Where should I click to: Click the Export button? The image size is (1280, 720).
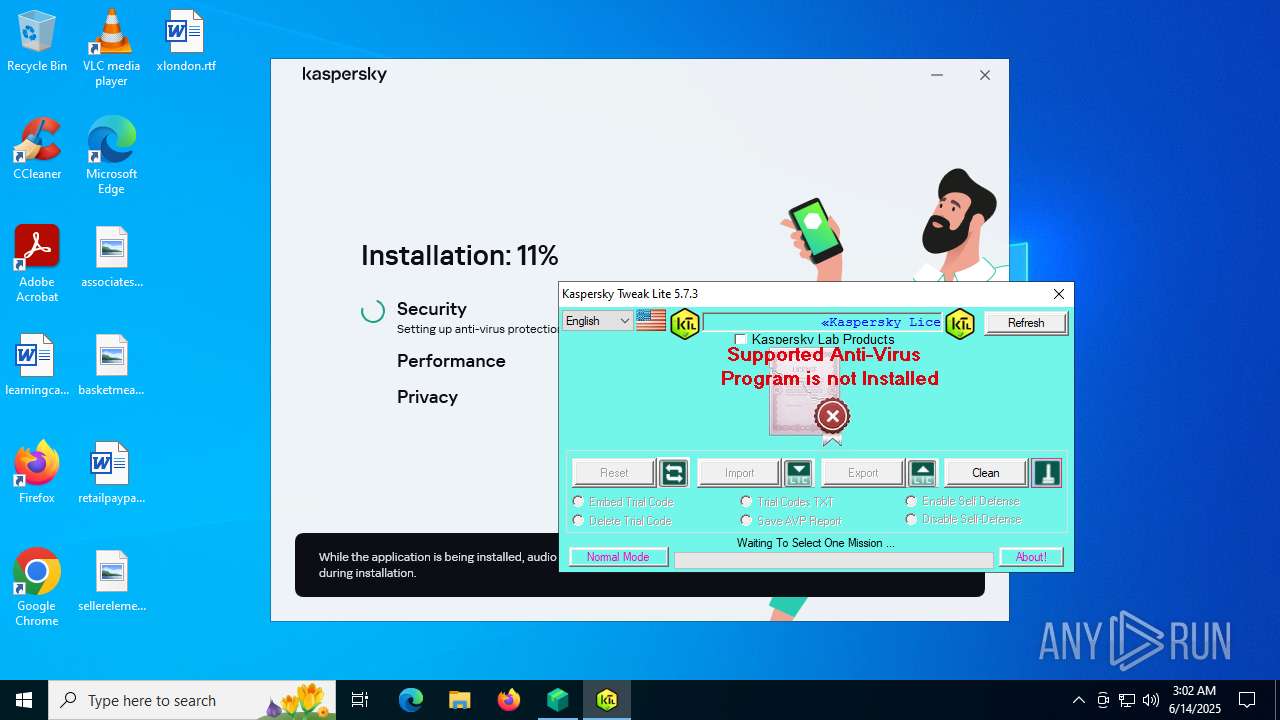863,473
